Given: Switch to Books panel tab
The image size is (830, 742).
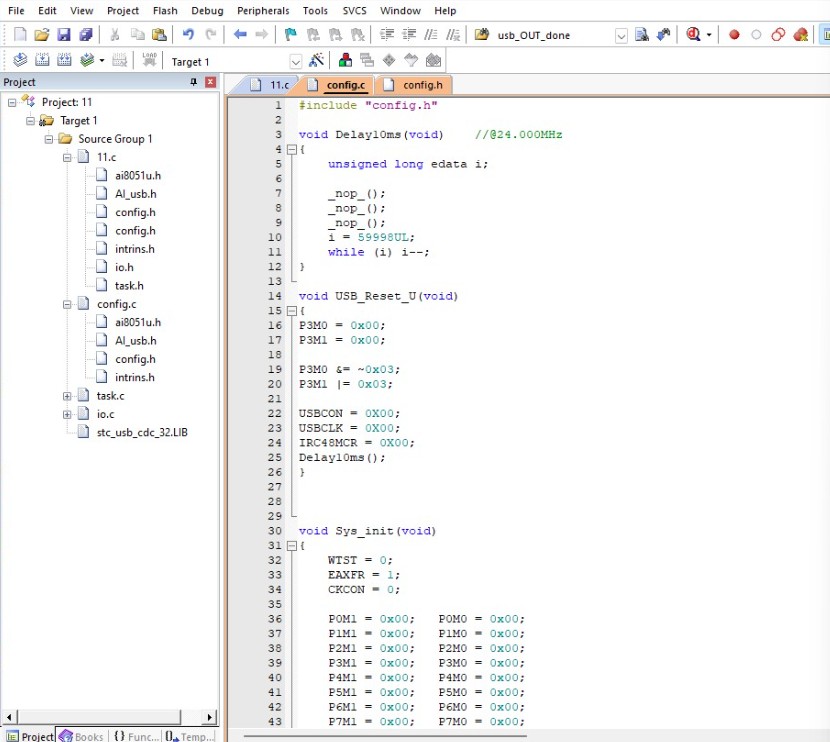Looking at the screenshot, I should [x=82, y=736].
